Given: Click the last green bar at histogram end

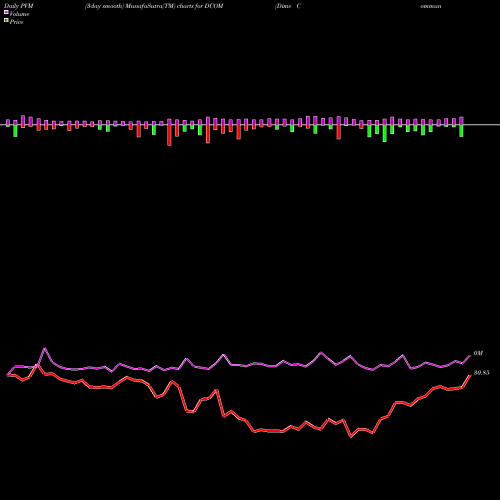Looking at the screenshot, I should [461, 131].
